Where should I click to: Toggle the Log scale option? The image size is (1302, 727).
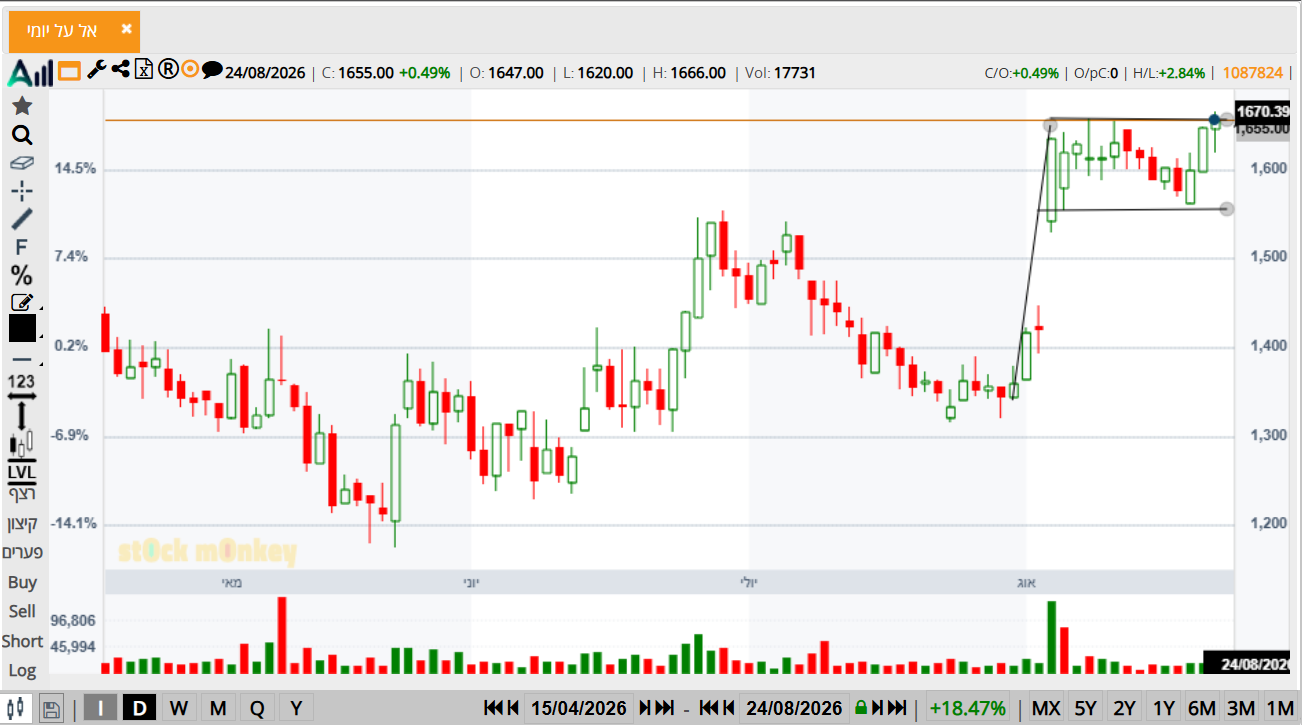22,670
